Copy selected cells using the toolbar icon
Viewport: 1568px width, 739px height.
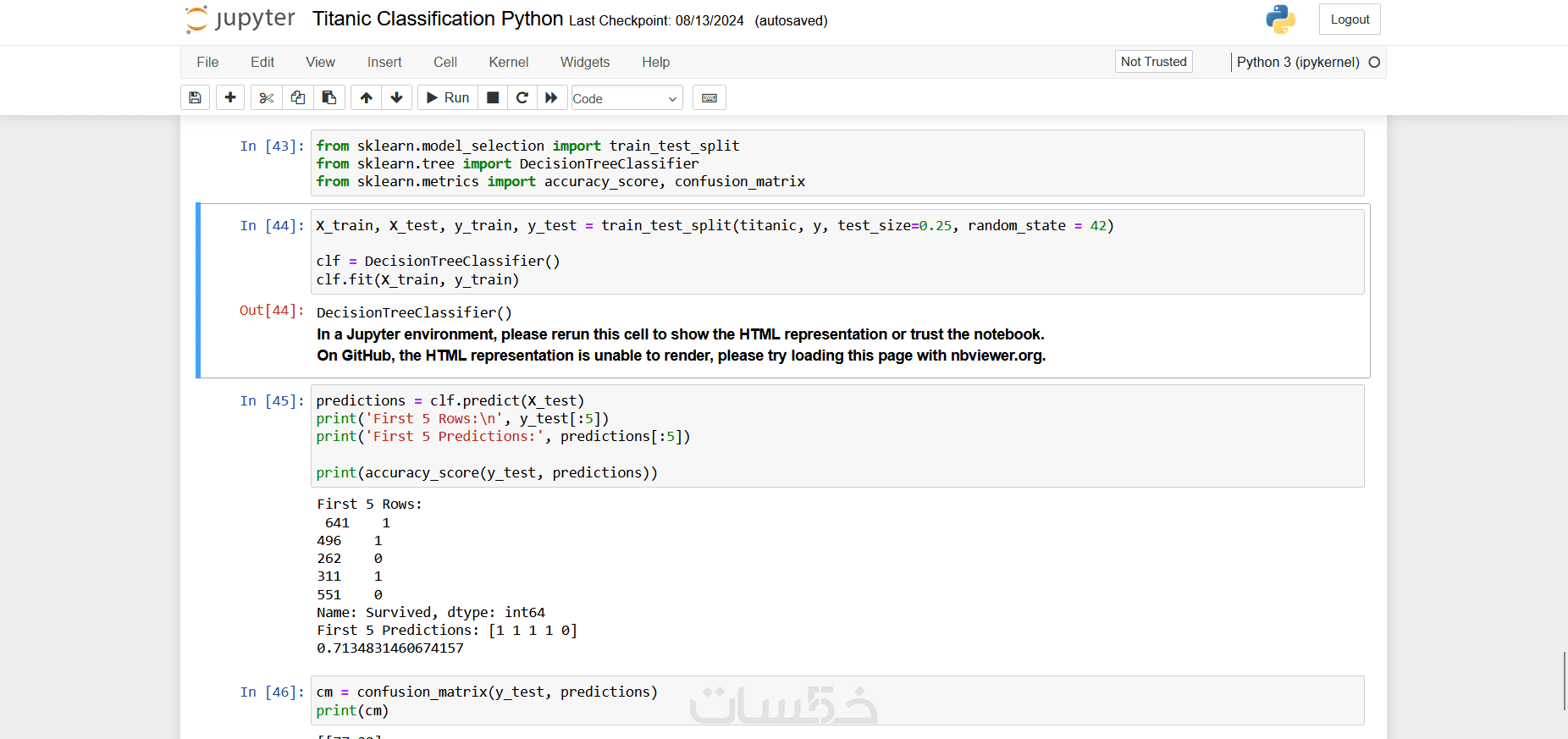pos(298,98)
